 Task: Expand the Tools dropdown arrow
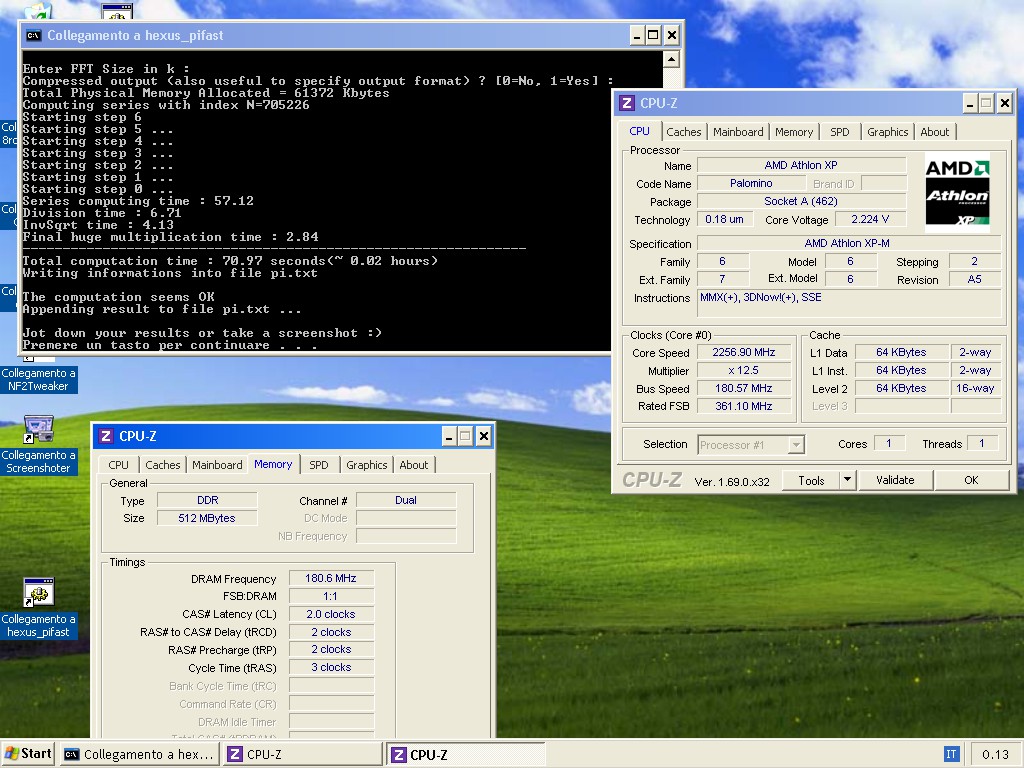847,481
